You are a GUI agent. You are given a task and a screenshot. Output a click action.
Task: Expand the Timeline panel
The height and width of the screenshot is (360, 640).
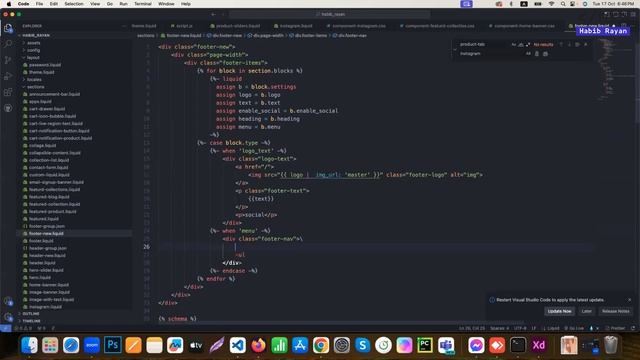coord(31,321)
